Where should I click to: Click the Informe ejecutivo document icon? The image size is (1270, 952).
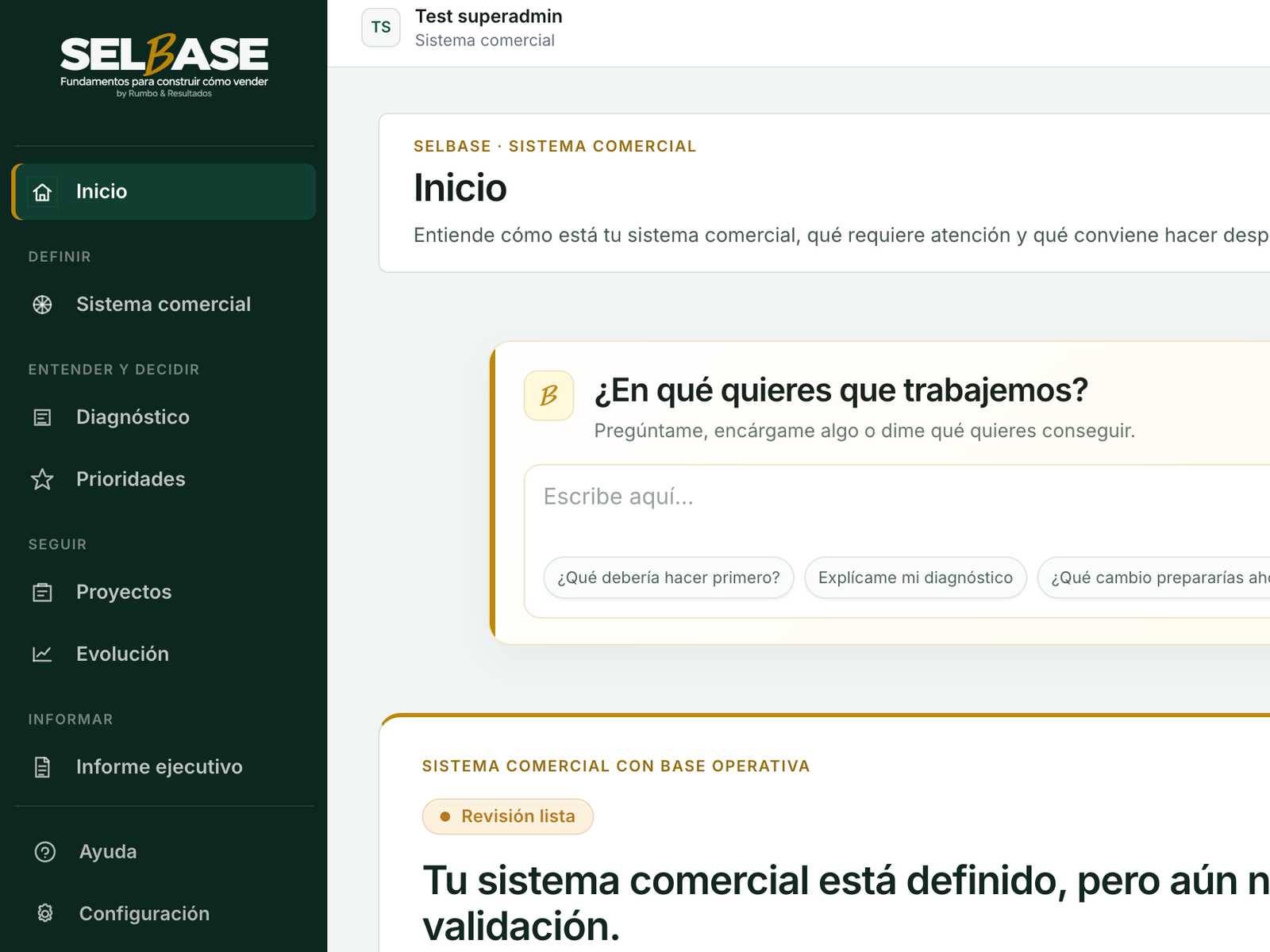coord(43,767)
